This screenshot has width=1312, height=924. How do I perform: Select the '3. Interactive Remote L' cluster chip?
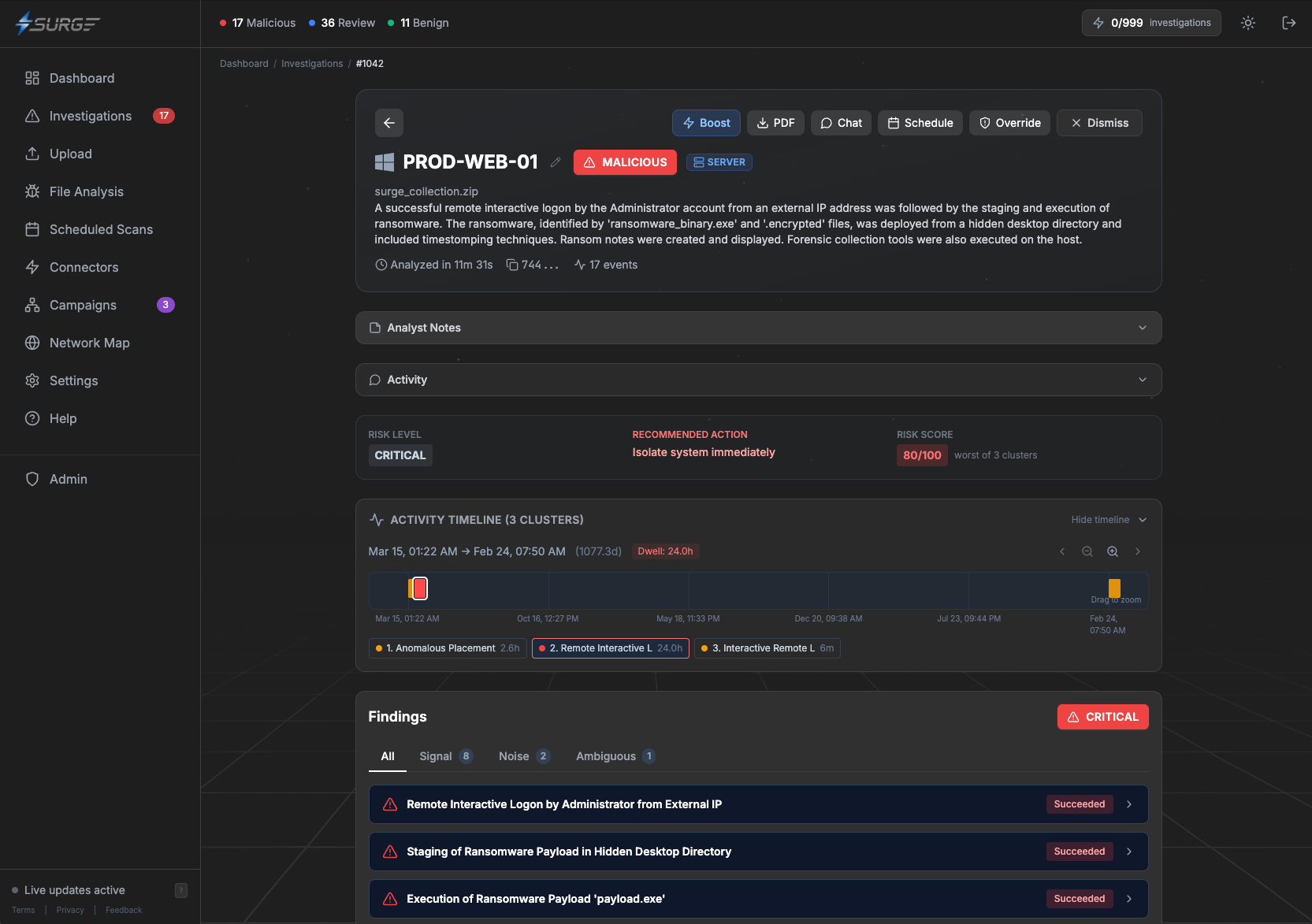pyautogui.click(x=767, y=648)
